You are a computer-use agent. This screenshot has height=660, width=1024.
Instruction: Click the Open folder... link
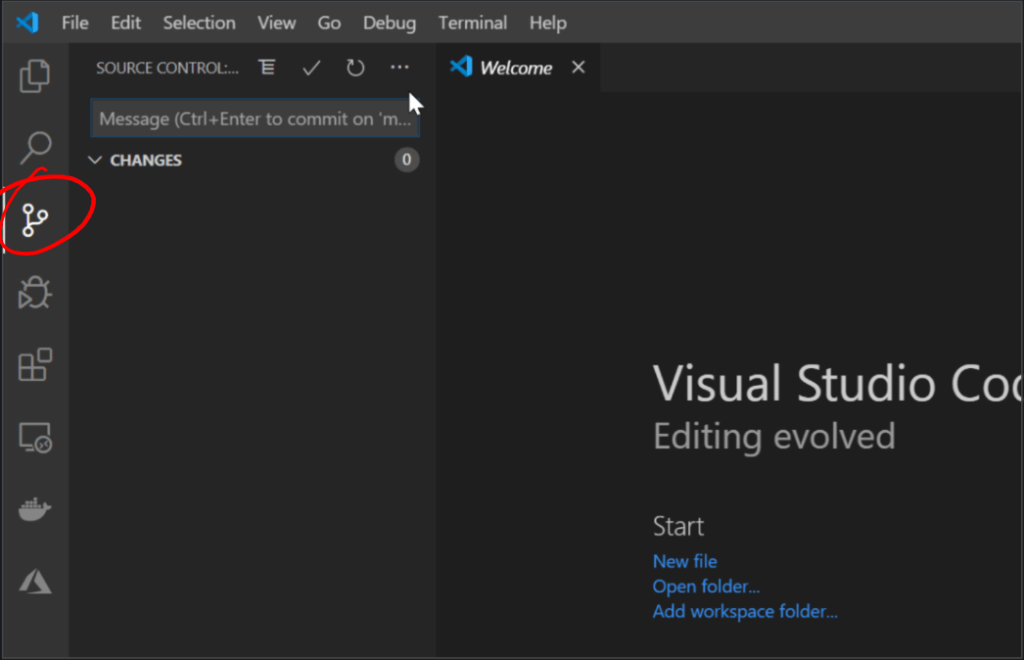click(x=706, y=586)
